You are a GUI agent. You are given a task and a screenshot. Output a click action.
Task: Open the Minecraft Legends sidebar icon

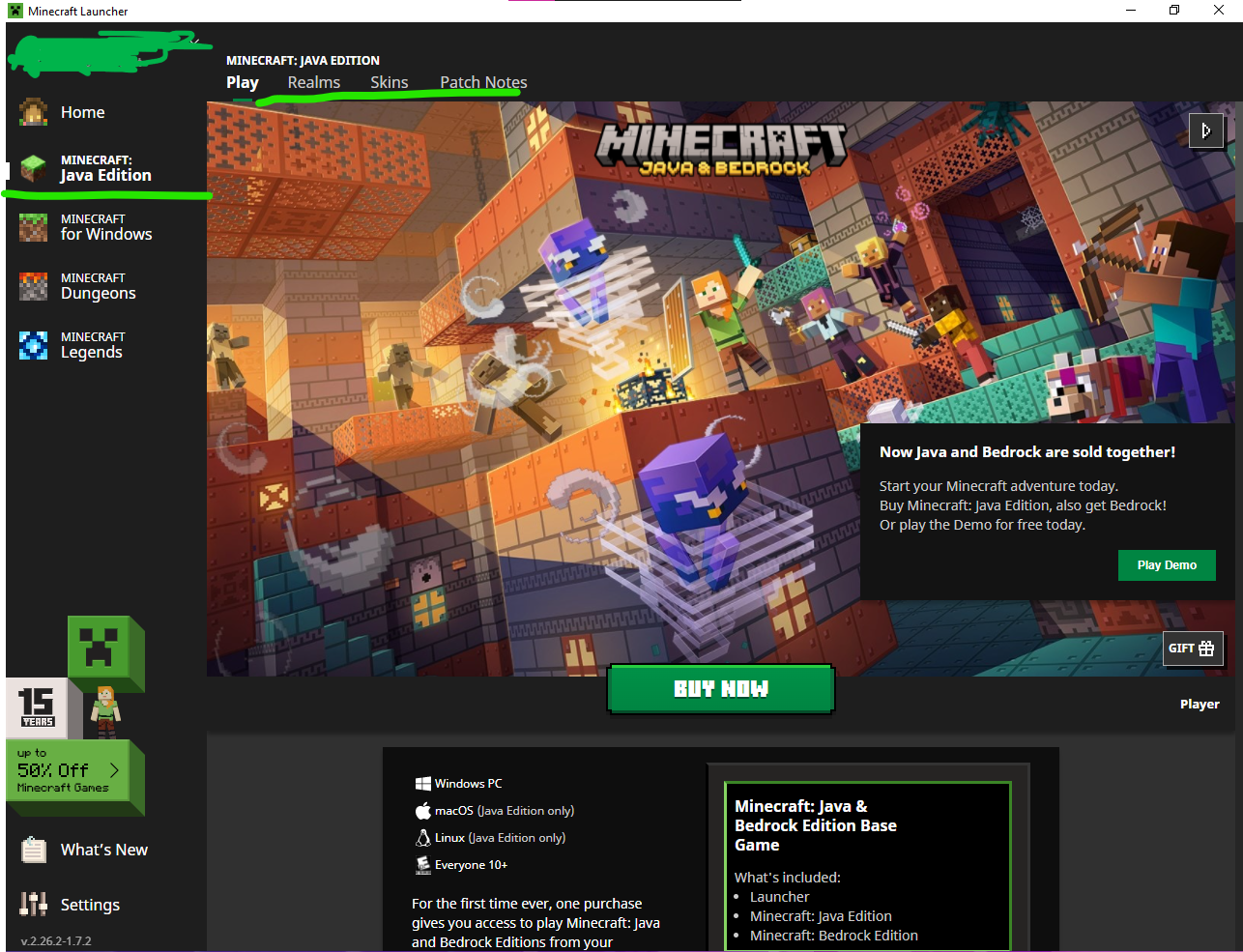click(33, 345)
